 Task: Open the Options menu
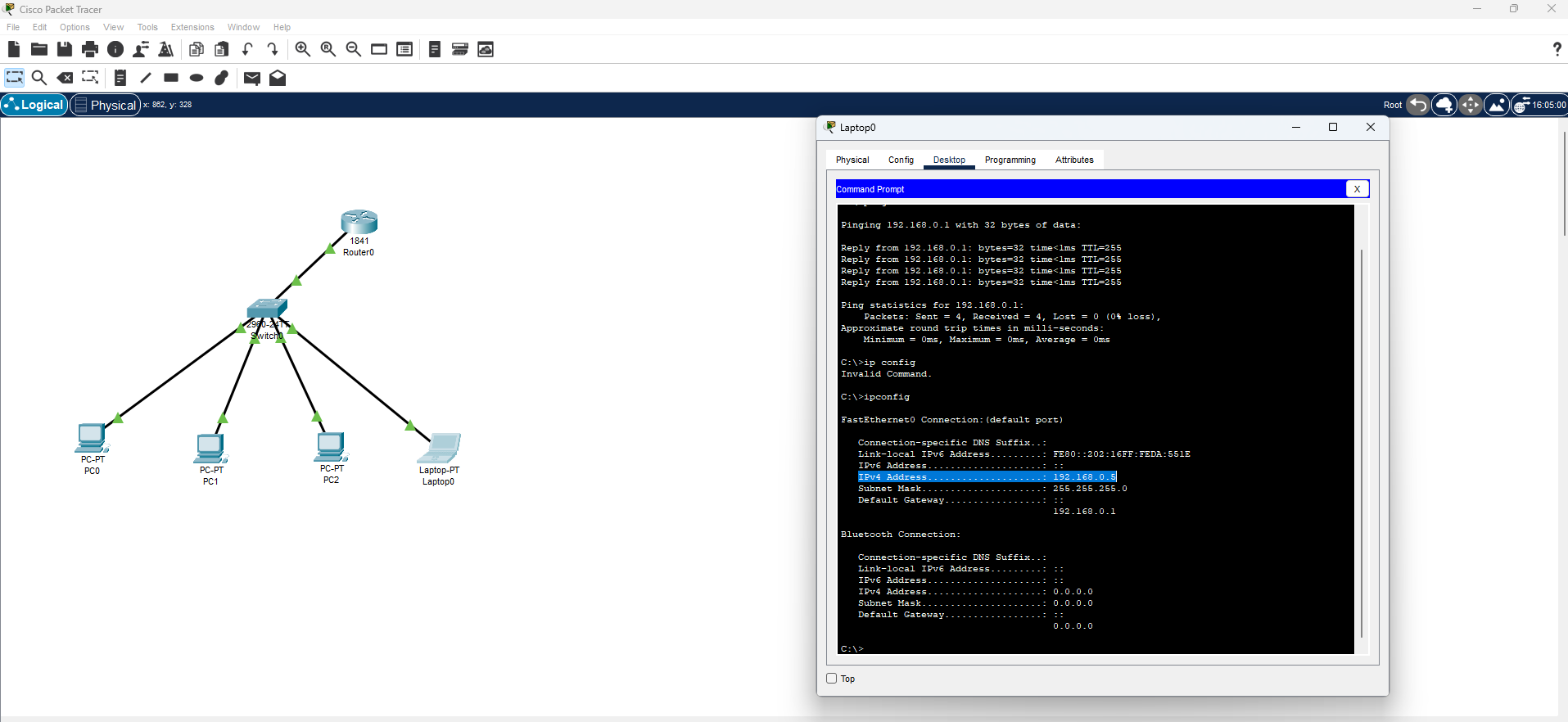click(x=75, y=27)
